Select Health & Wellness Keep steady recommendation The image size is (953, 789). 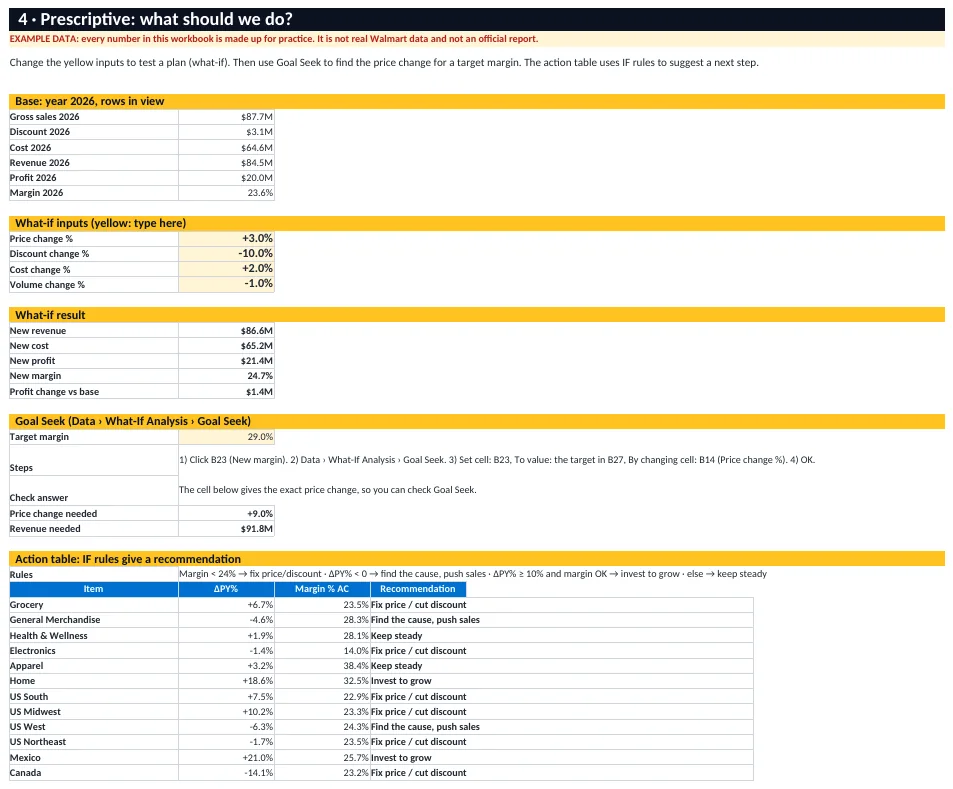coord(562,635)
